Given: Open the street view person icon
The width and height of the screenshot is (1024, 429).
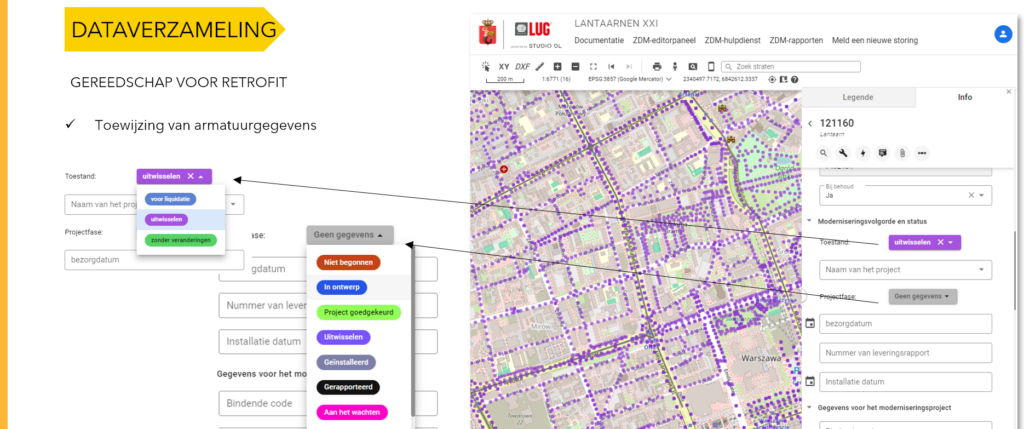Looking at the screenshot, I should coord(675,66).
